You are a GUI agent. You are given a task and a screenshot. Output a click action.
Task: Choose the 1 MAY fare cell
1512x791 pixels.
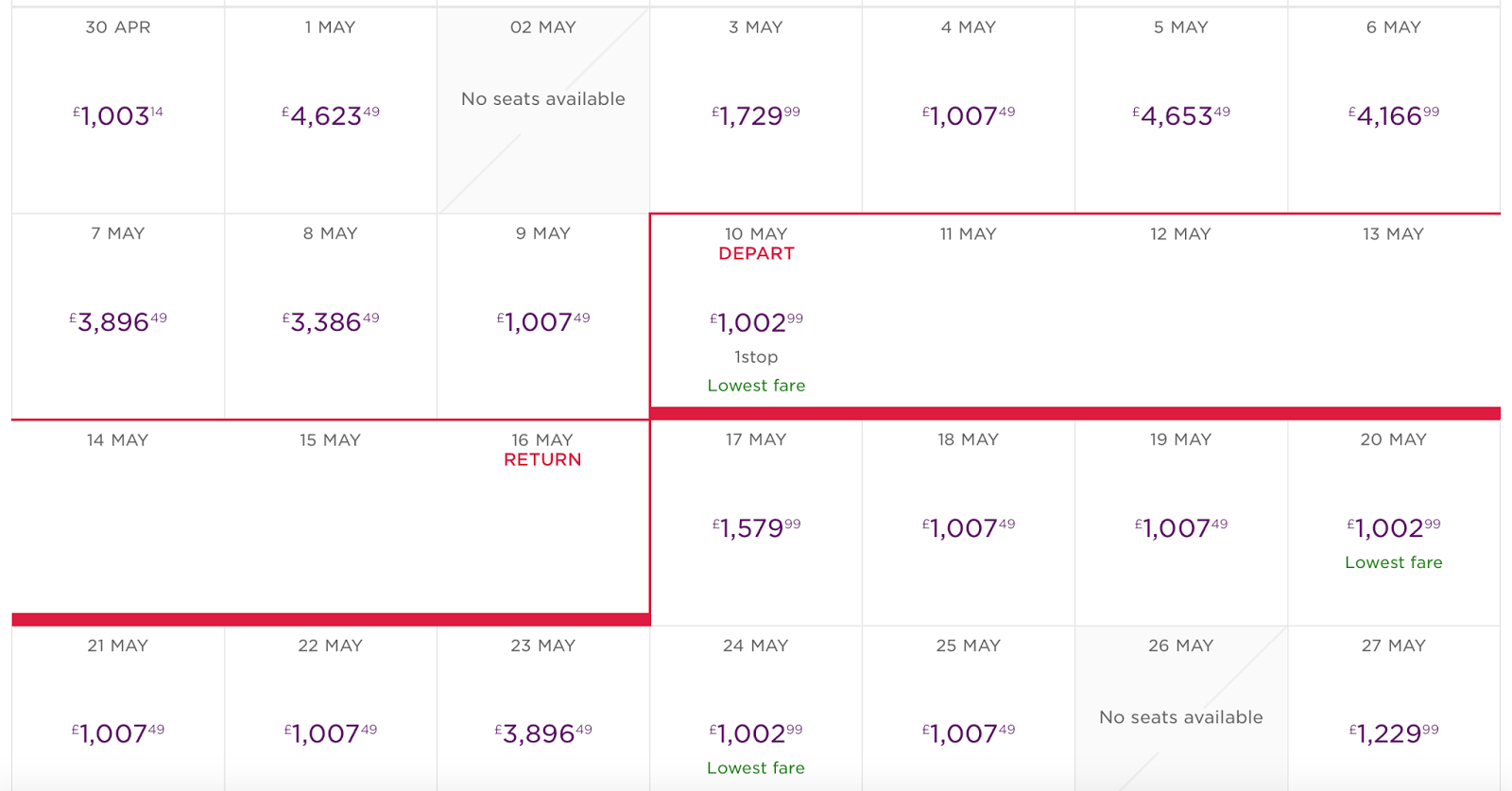click(x=331, y=110)
